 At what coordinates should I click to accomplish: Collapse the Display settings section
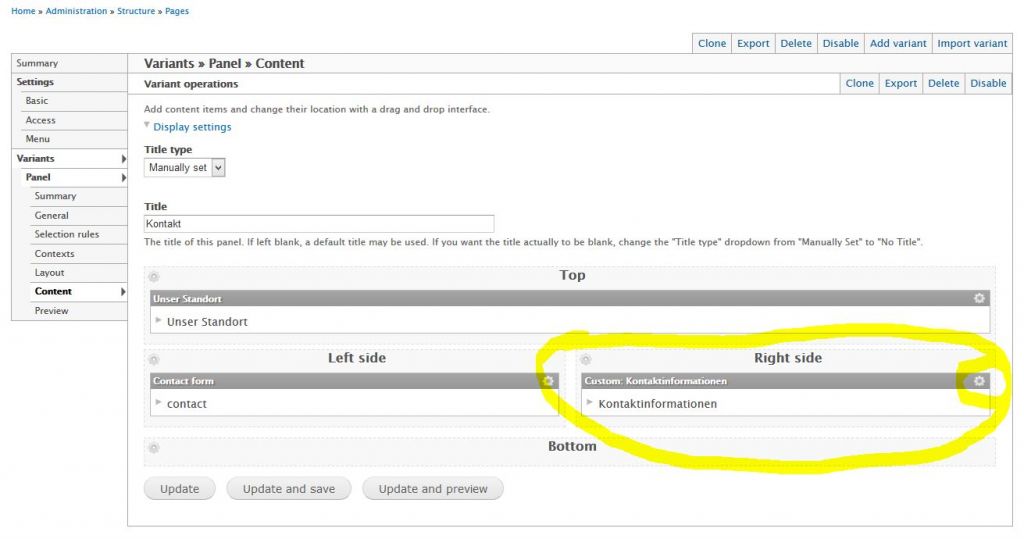(x=191, y=127)
